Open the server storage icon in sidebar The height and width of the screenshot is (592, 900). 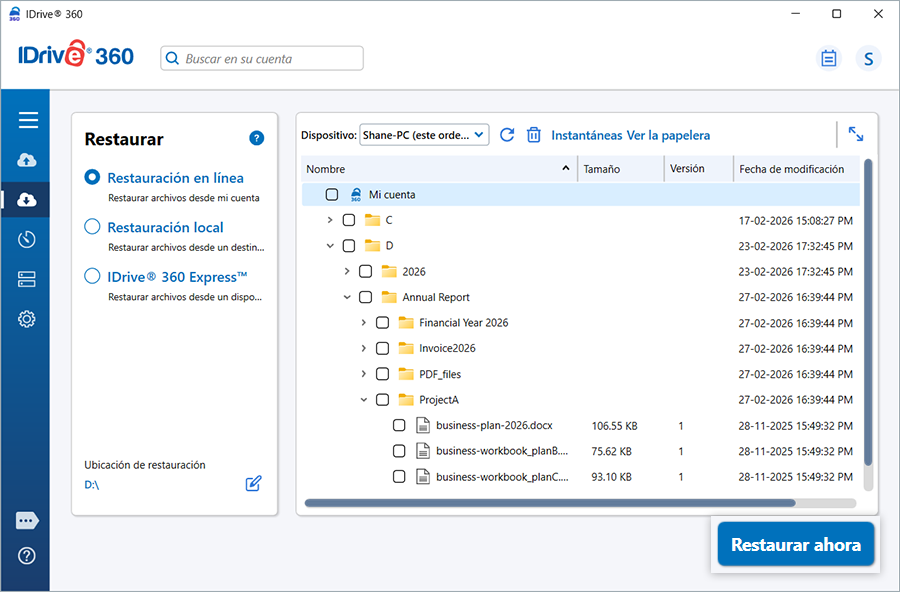pyautogui.click(x=27, y=279)
